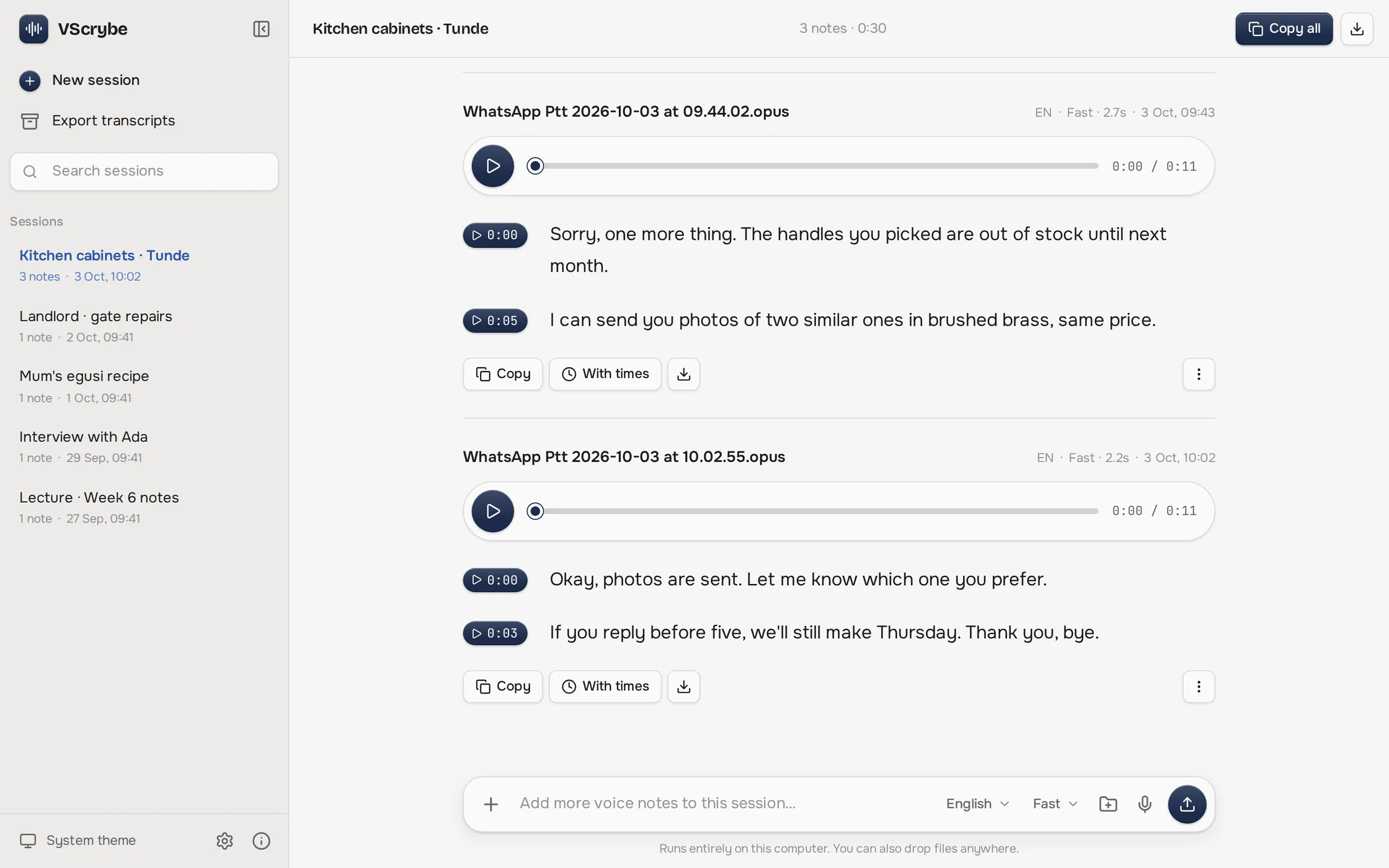Copy the 09.44.02 transcript
The height and width of the screenshot is (868, 1389).
point(503,374)
